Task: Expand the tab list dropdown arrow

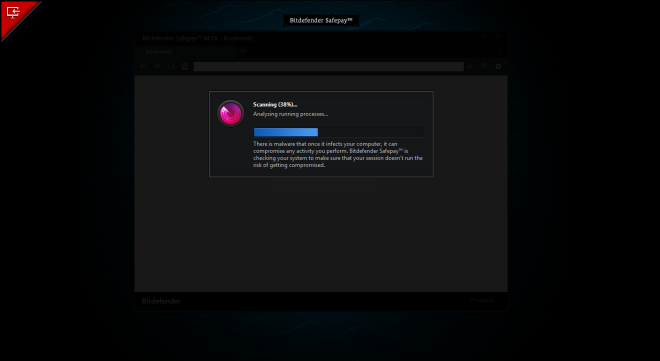Action: click(501, 51)
